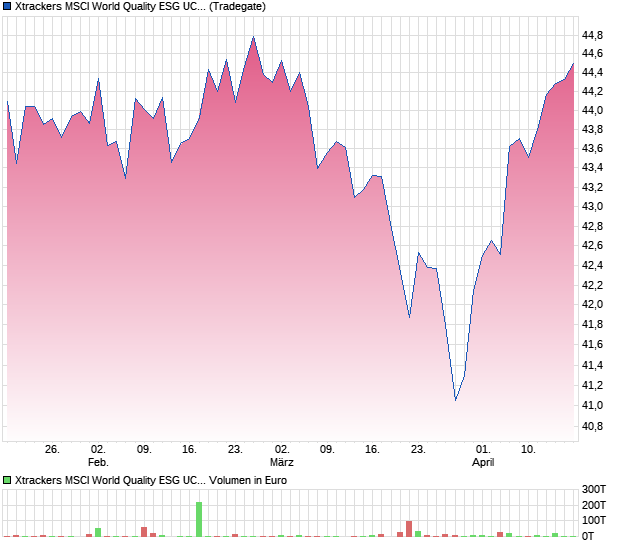This screenshot has width=620, height=546.
Task: Click the tallest red volume bar in late März
Action: (x=409, y=529)
